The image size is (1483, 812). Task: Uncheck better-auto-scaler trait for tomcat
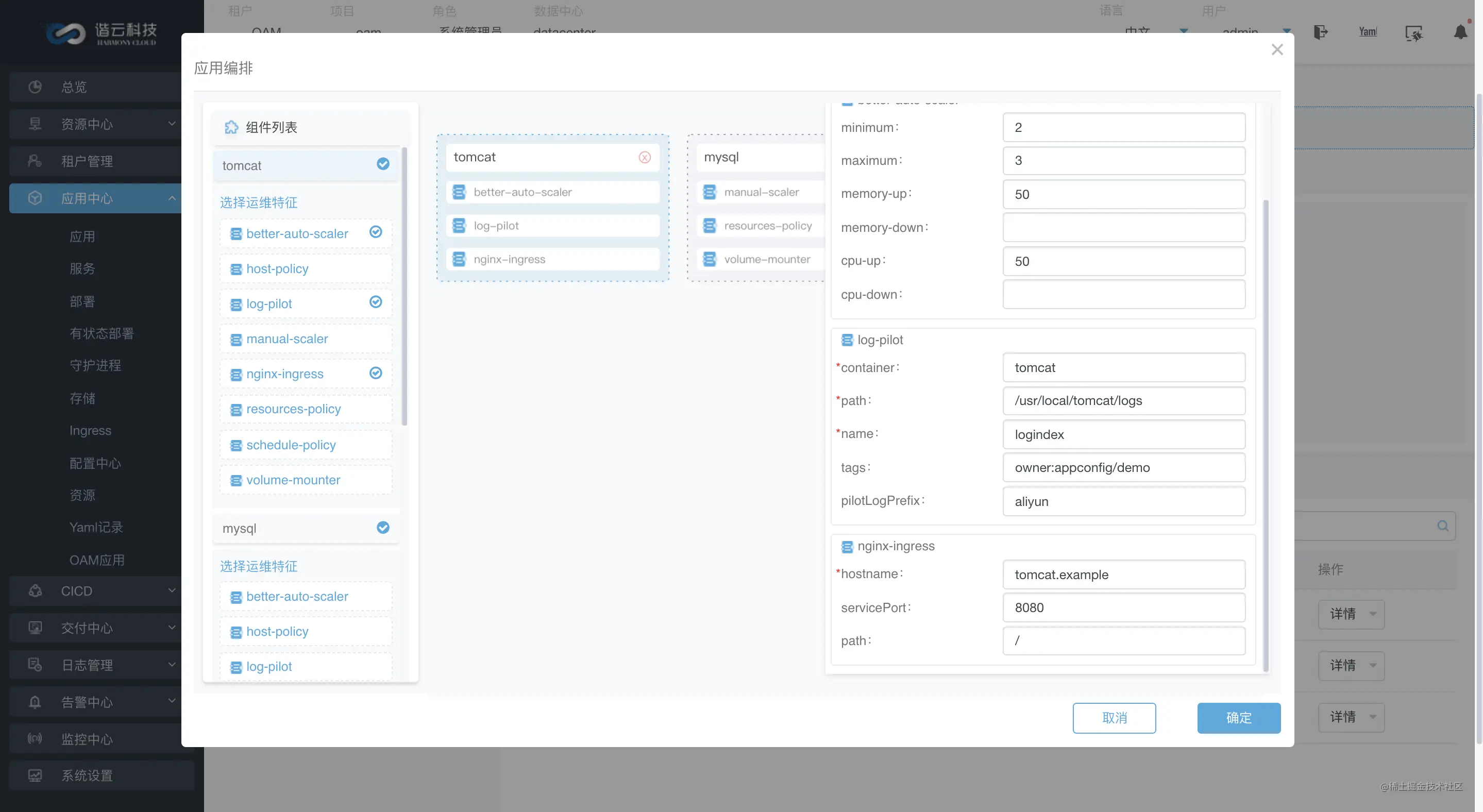pos(375,232)
